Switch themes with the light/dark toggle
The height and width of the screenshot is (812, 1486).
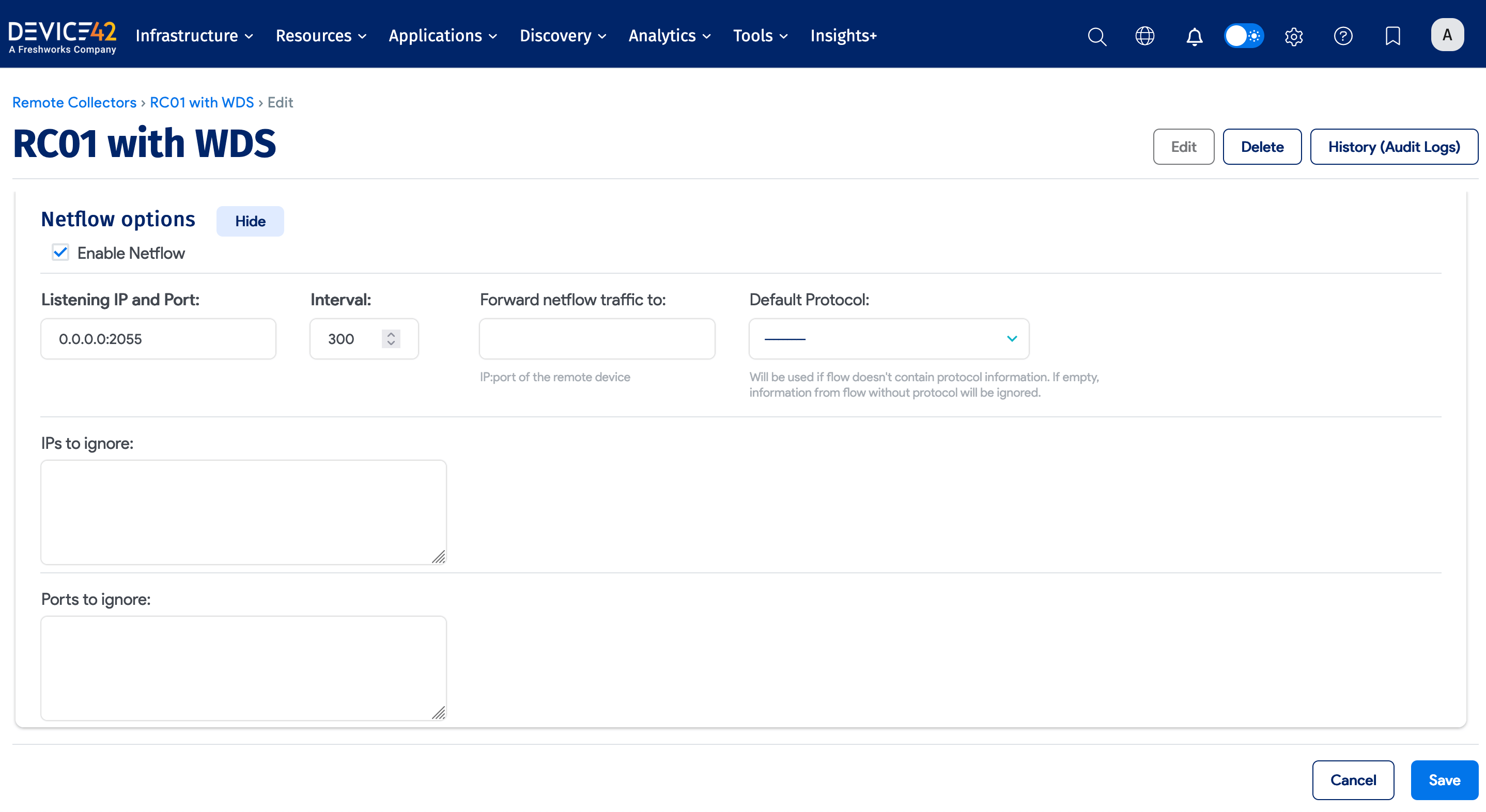click(x=1243, y=35)
